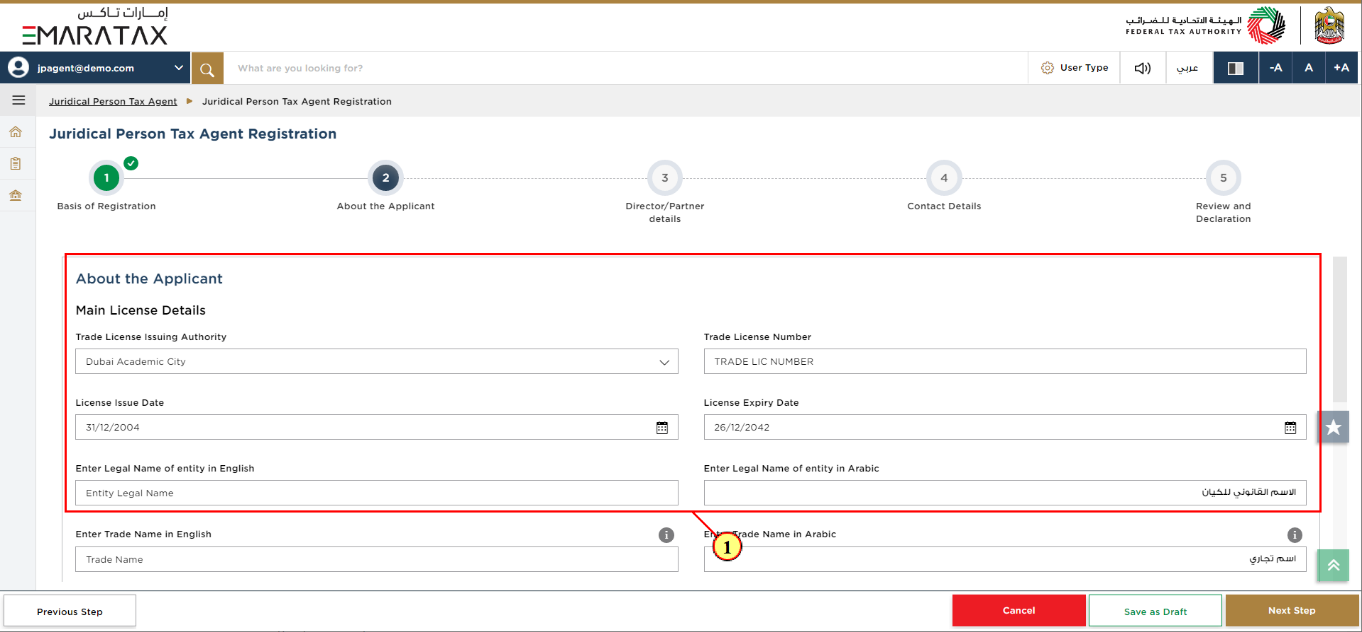The width and height of the screenshot is (1362, 632).
Task: Increase font size with +A
Action: coord(1342,68)
